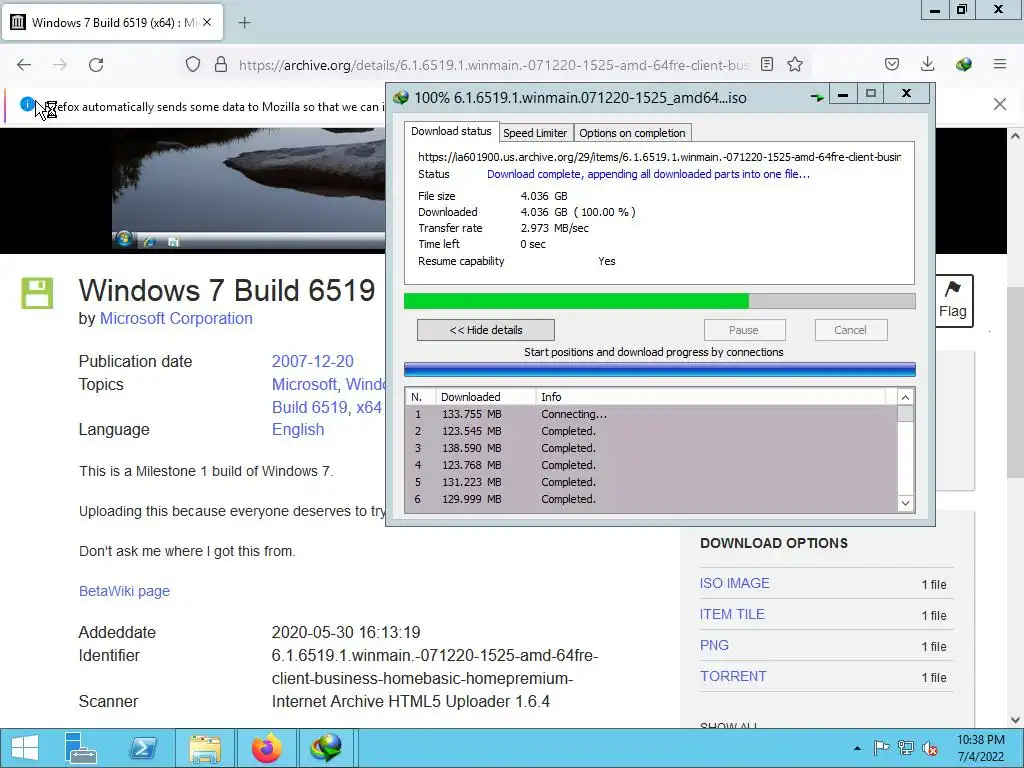The width and height of the screenshot is (1024, 768).
Task: Click the green floppy disk software icon
Action: (37, 293)
